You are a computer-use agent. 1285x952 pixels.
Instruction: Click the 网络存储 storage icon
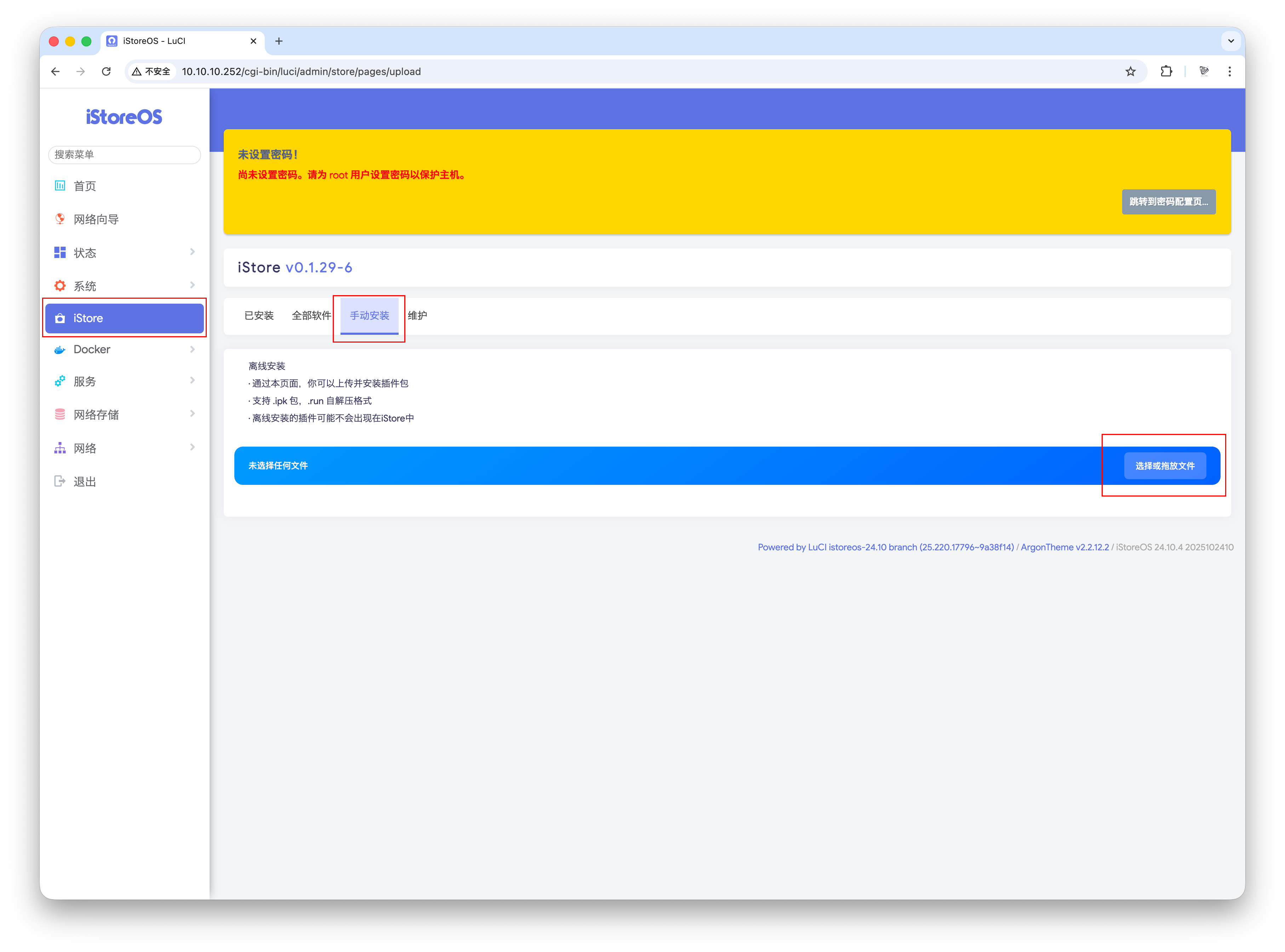60,414
